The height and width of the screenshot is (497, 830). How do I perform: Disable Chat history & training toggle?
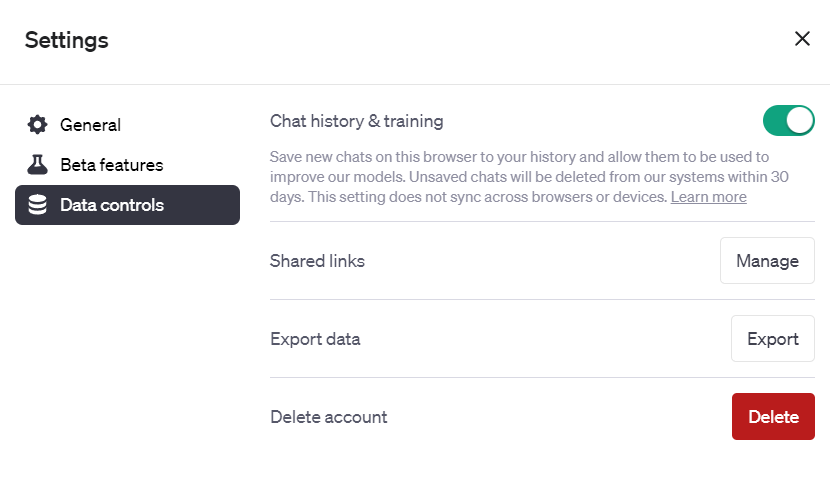[x=788, y=121]
